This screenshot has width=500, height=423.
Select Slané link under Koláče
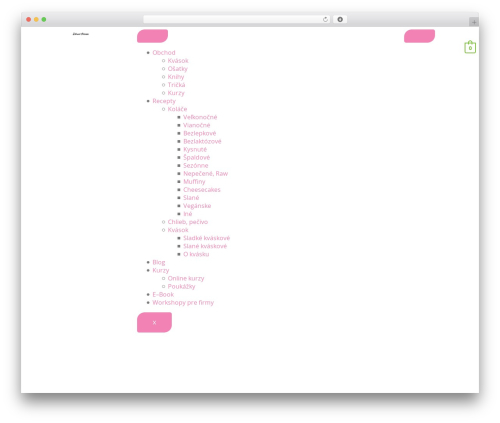click(x=191, y=198)
